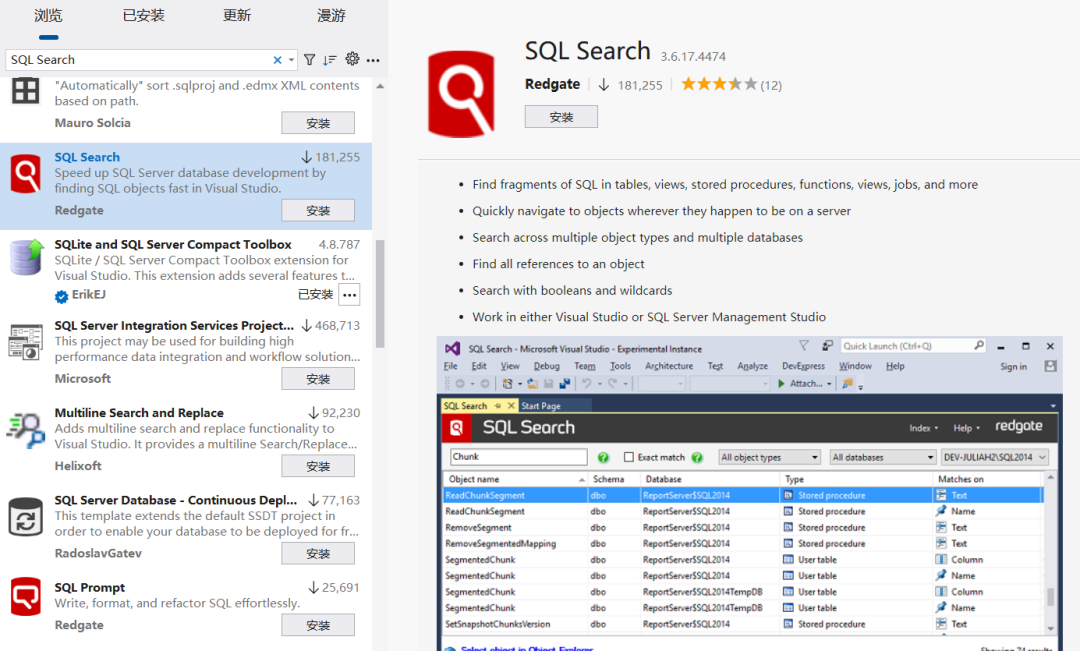The height and width of the screenshot is (651, 1080).
Task: Switch to the 浏览 tab
Action: point(48,16)
